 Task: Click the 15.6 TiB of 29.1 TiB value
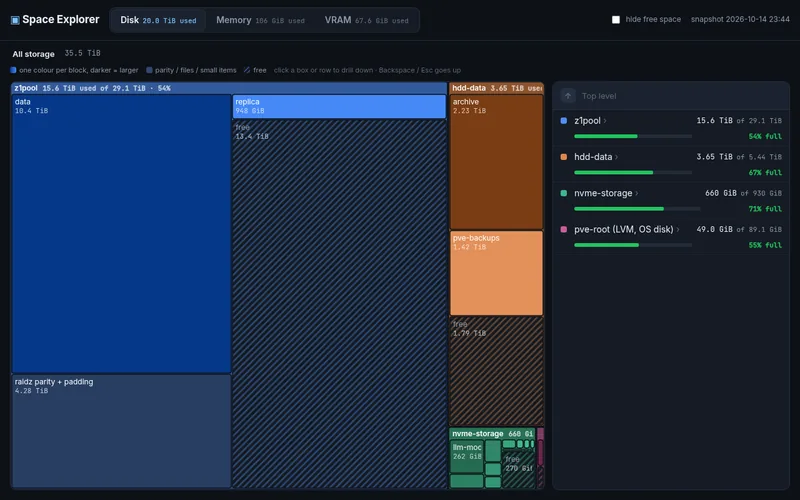pos(739,121)
